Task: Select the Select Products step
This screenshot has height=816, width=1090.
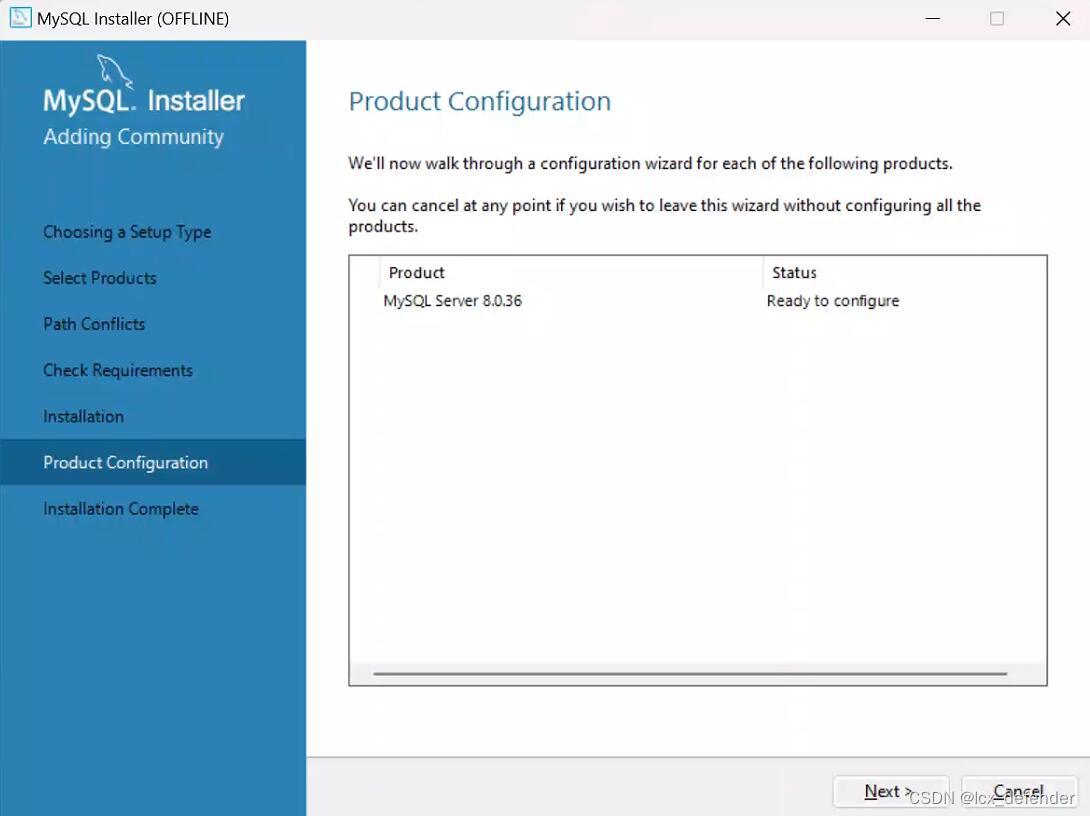Action: (99, 278)
